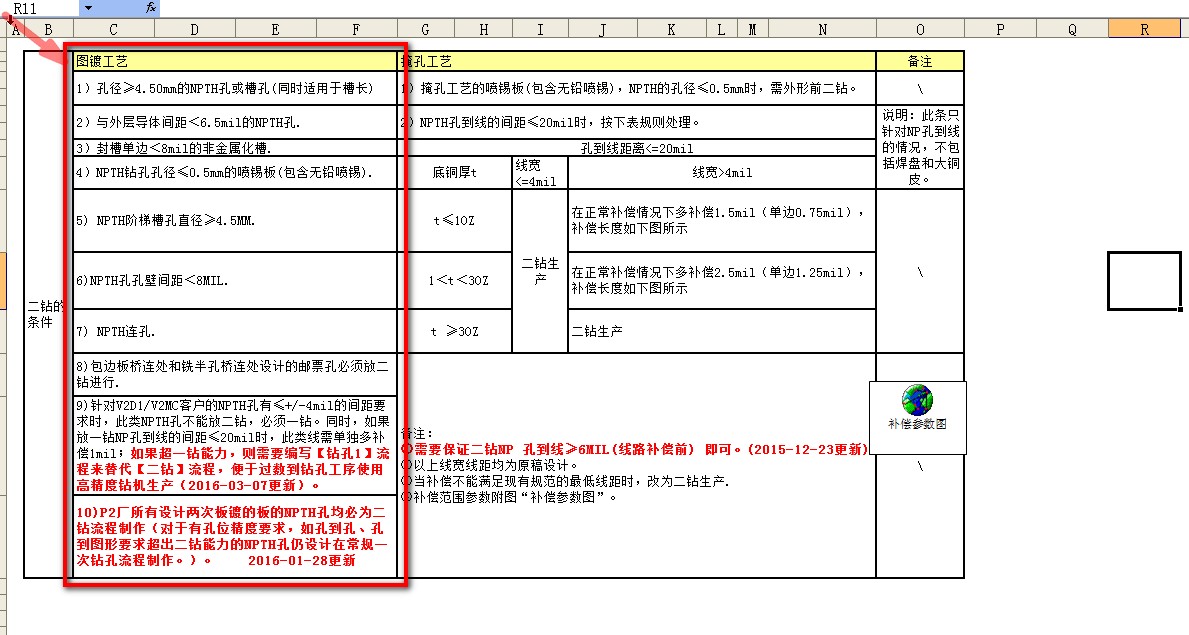This screenshot has width=1189, height=635.
Task: Select red text cell 10)P2厂所有设计两次板镀
Action: click(235, 536)
